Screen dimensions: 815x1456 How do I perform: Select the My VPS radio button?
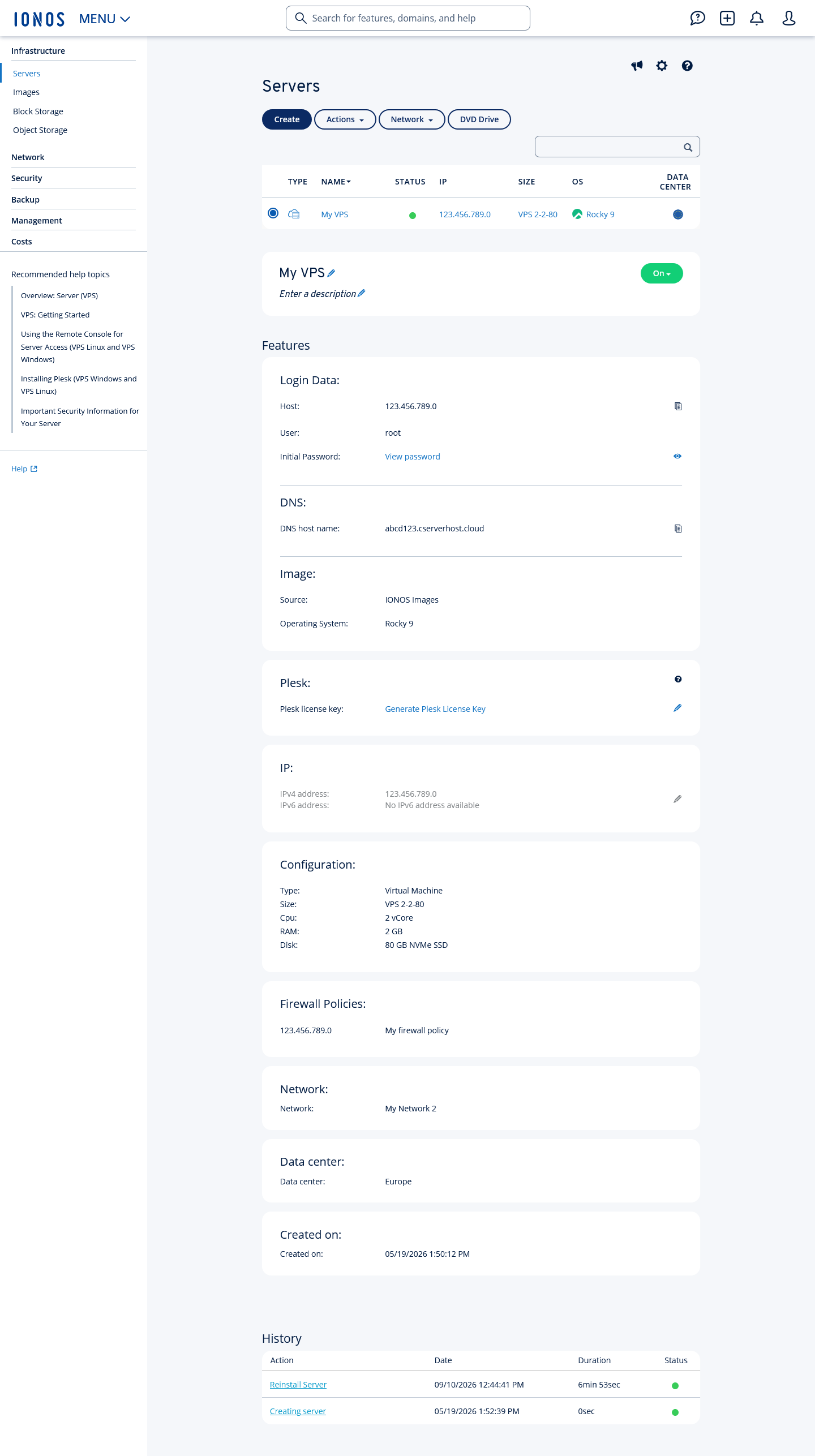point(273,213)
